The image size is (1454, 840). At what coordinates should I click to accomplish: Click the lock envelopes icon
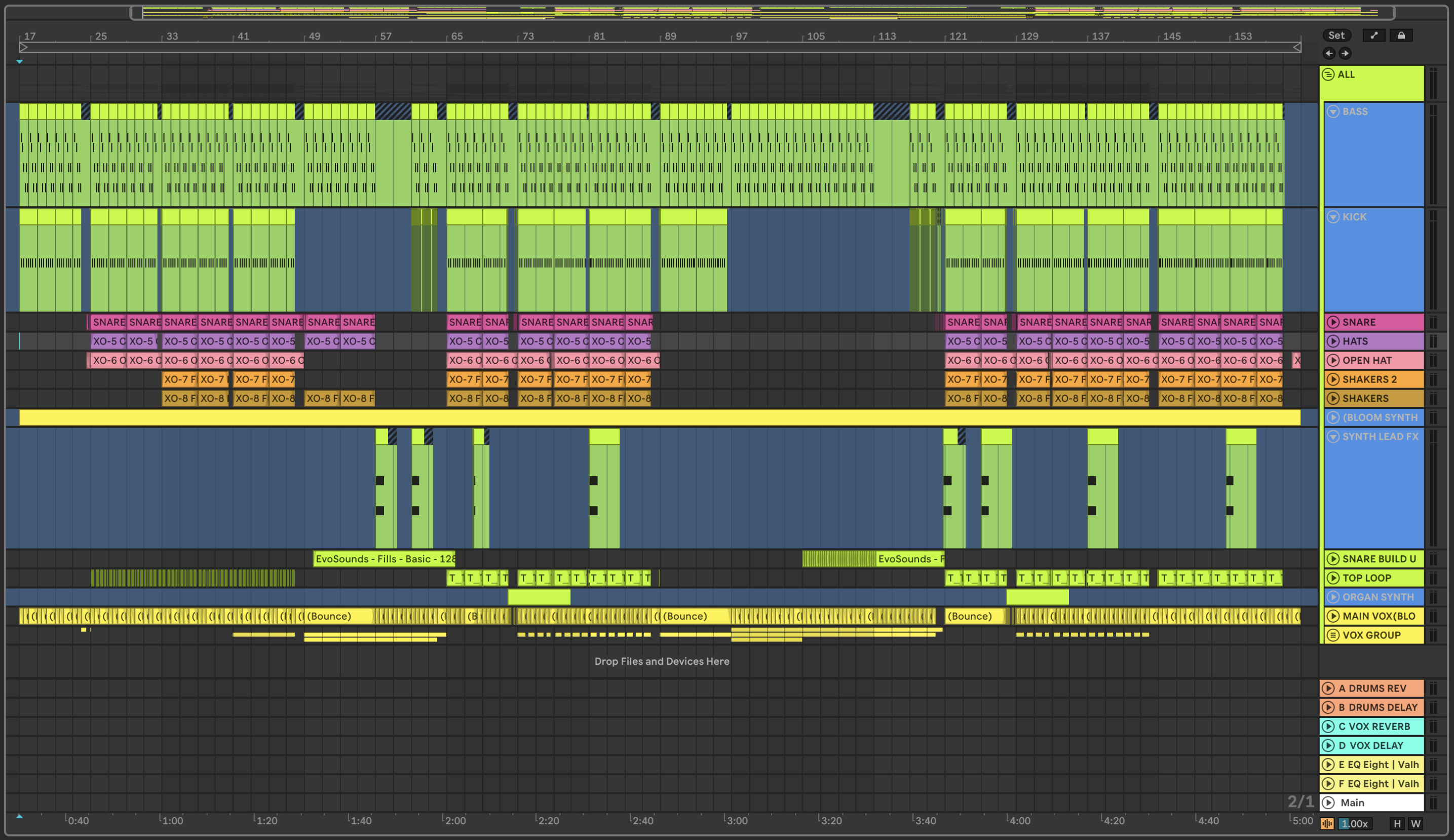tap(1401, 35)
